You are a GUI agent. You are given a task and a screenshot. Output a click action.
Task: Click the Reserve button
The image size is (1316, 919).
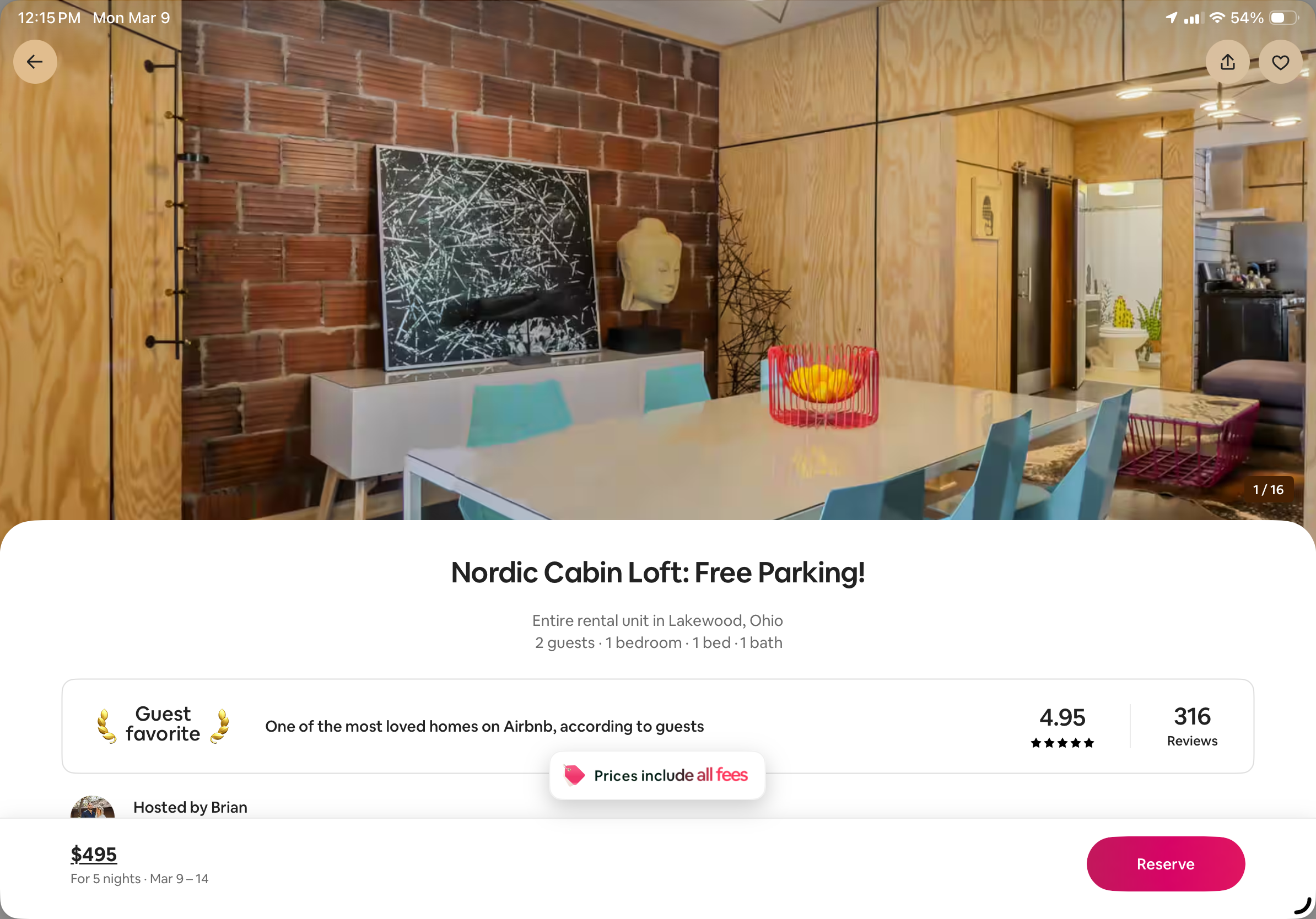tap(1165, 863)
